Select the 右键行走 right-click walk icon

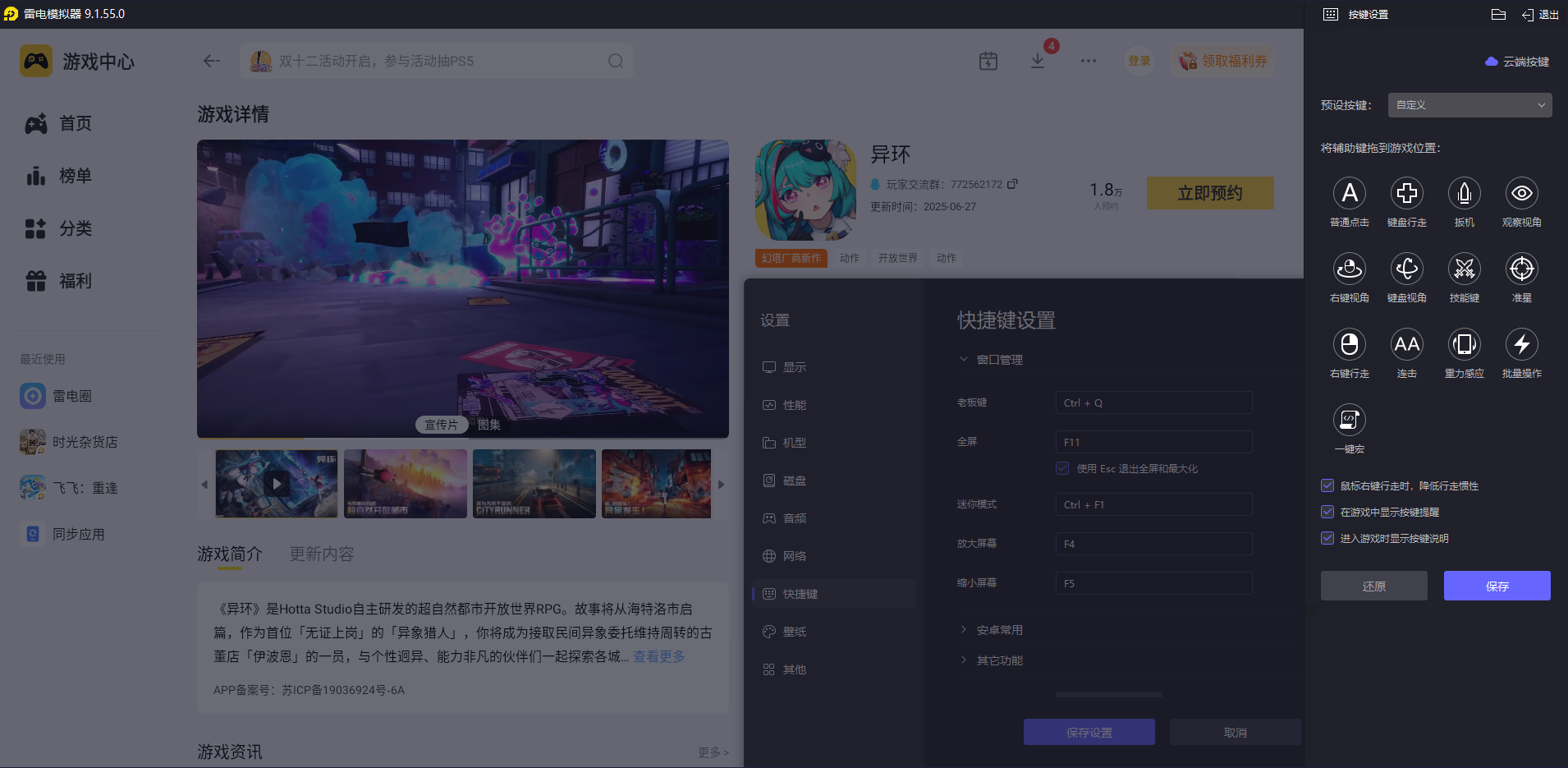point(1350,345)
